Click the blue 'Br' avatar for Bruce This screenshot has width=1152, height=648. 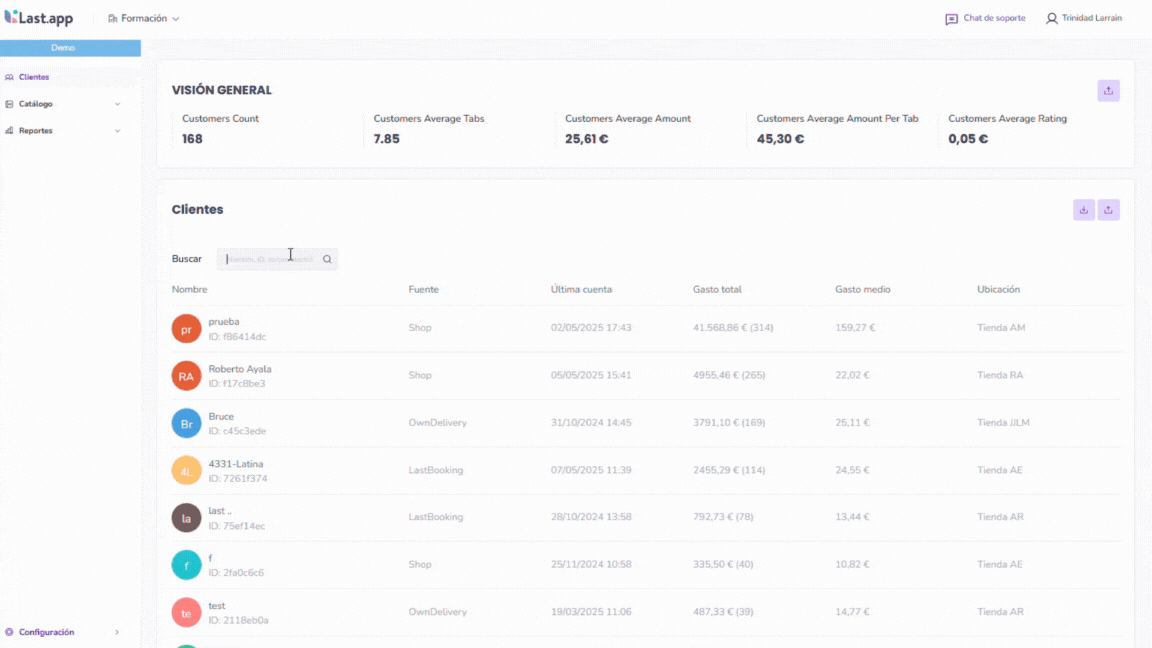[x=186, y=423]
